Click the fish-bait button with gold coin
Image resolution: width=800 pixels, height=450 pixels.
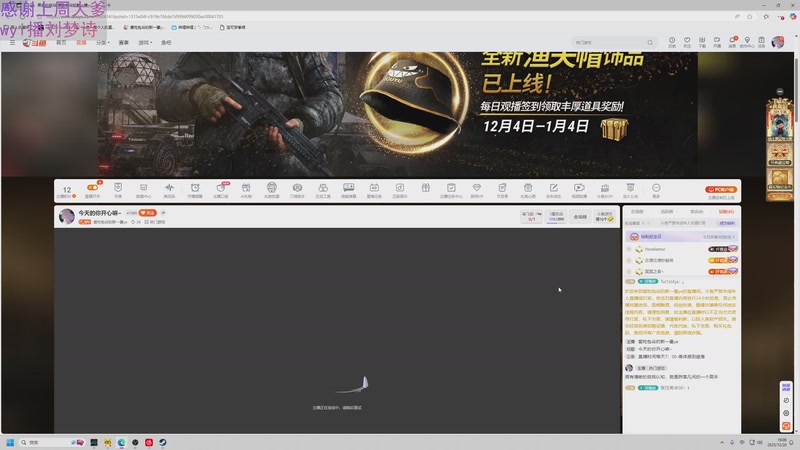coord(605,217)
